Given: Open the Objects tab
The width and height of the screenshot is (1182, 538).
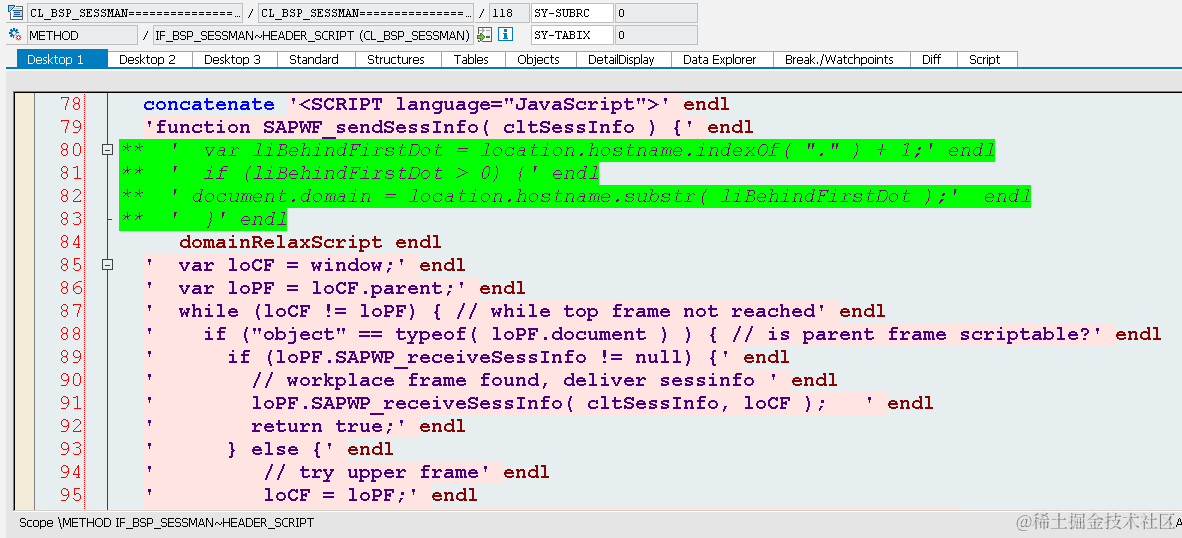Looking at the screenshot, I should pyautogui.click(x=538, y=60).
